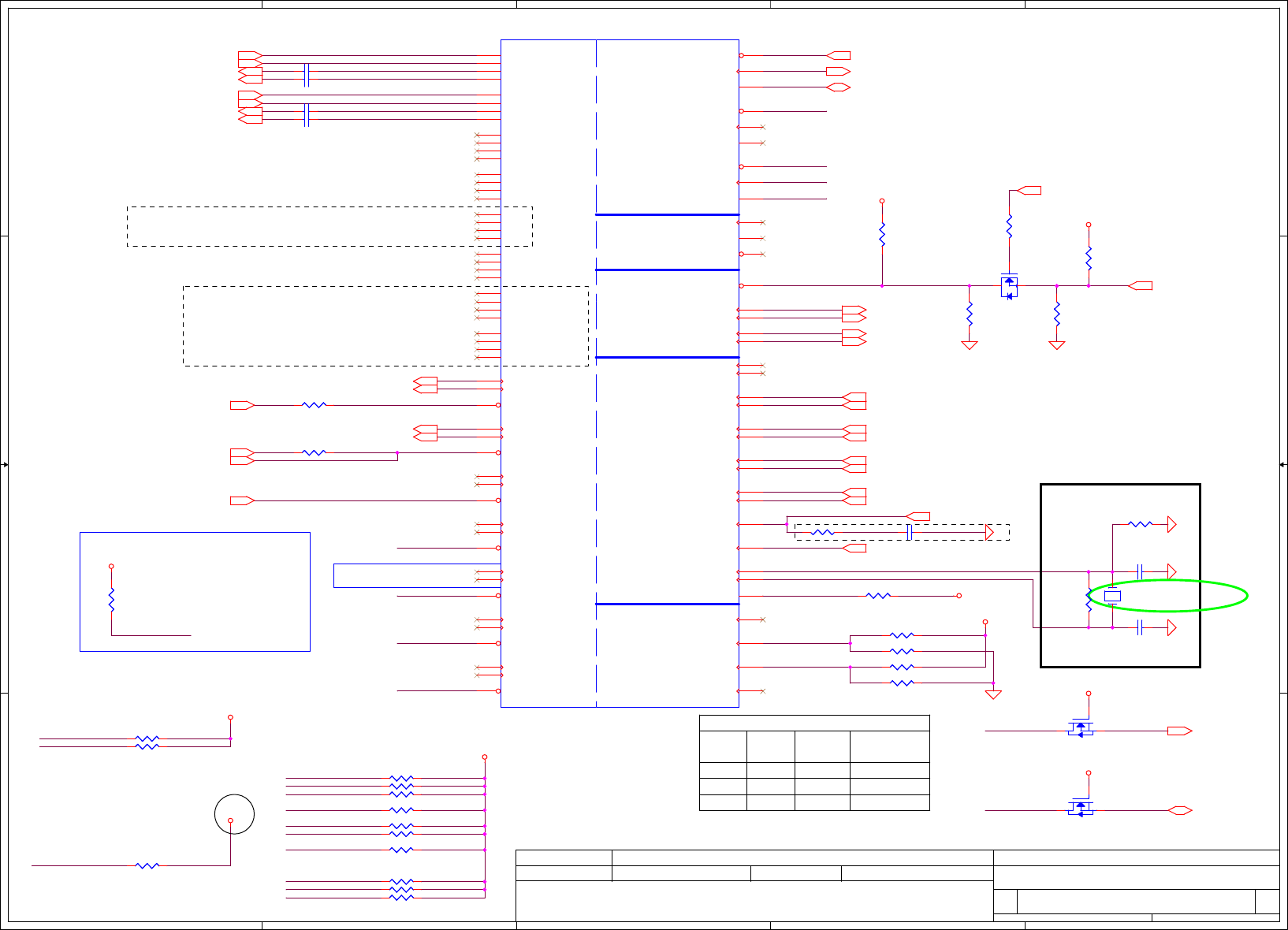Select the resistor wired parallel to the crystal
Viewport: 1288px width, 930px height.
coord(1089,600)
